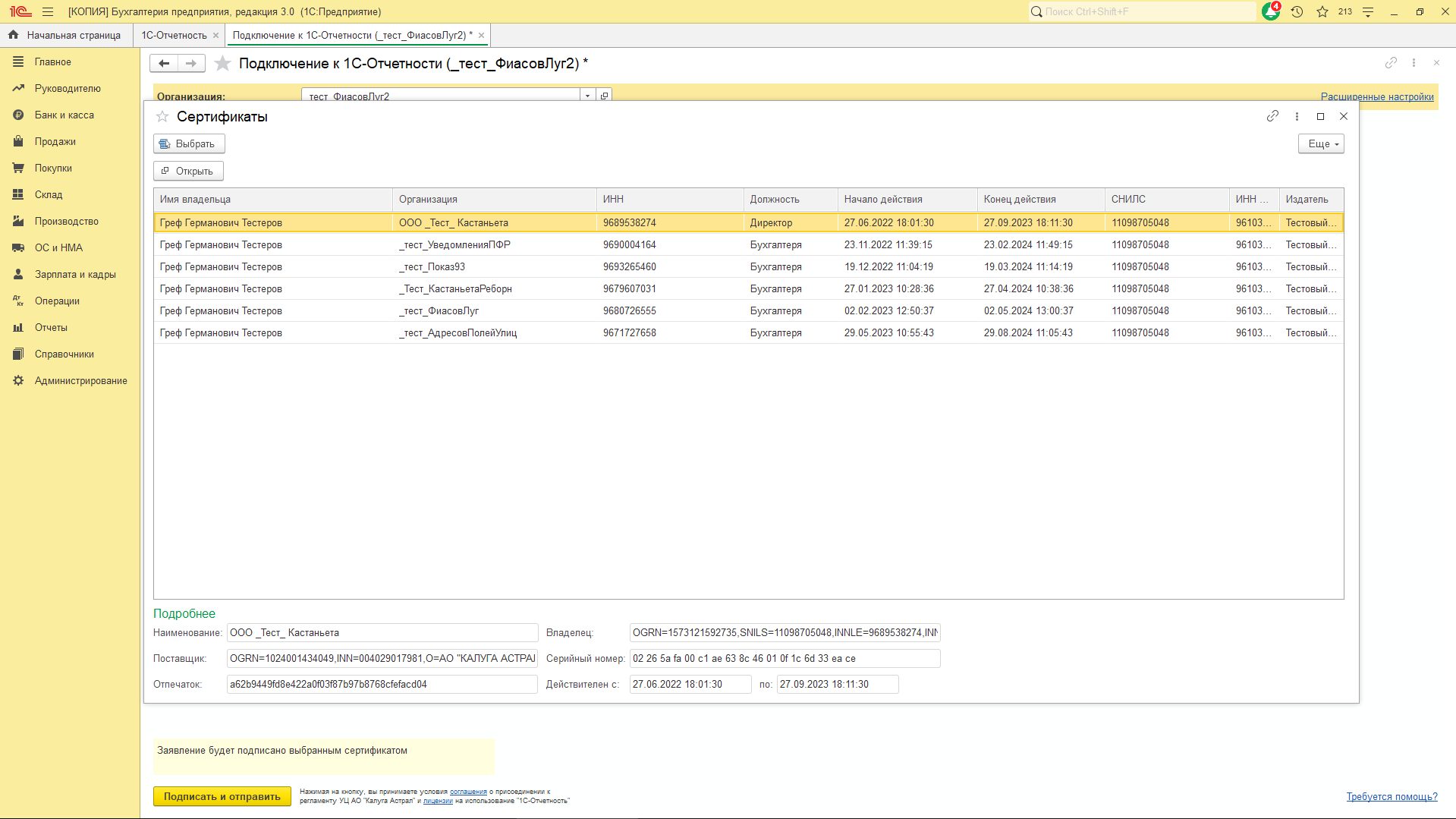Viewport: 1456px width, 819px height.
Task: Copy link icon in Сертификаты dialog
Action: (1272, 116)
